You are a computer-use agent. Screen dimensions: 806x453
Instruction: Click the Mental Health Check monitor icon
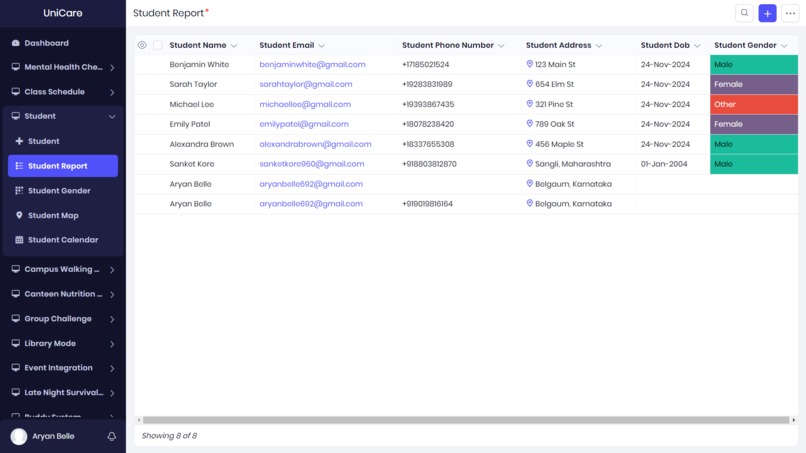tap(15, 67)
